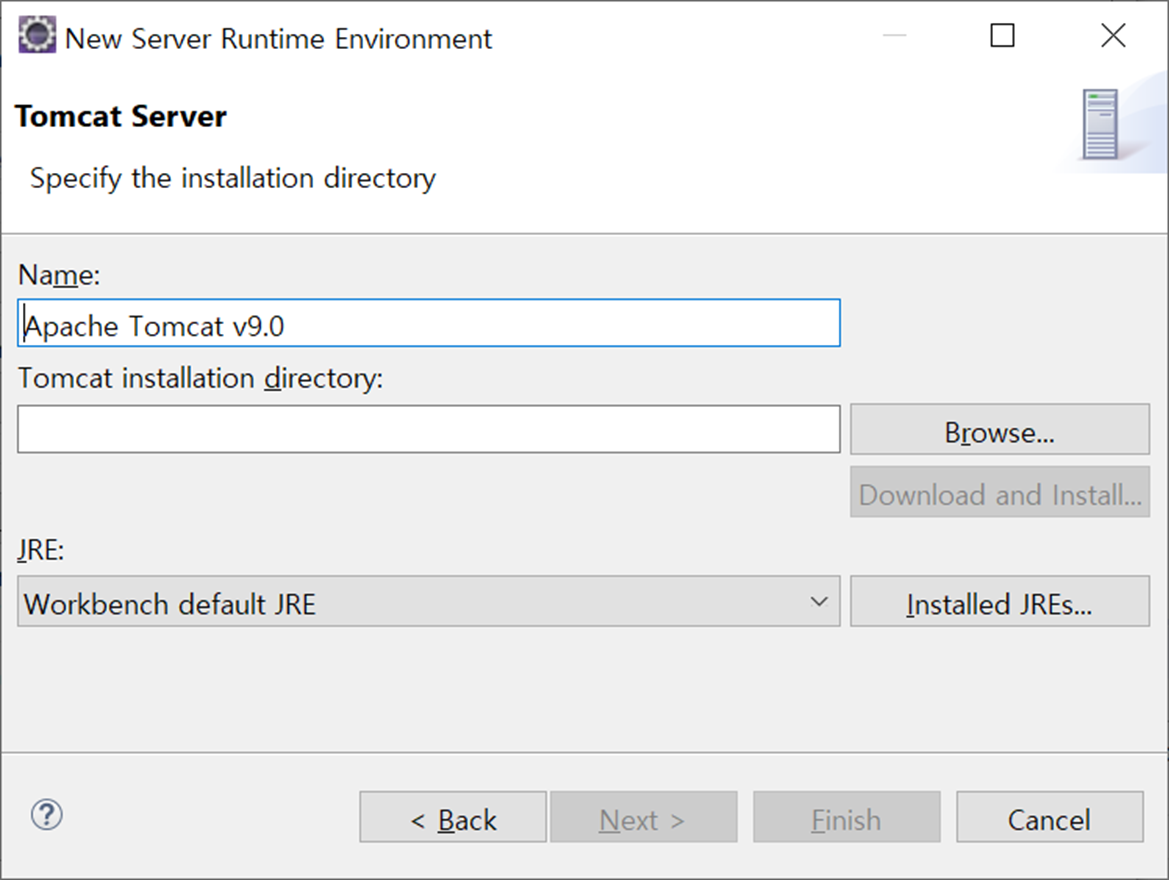1169x880 pixels.
Task: Select the Workbench default JRE combo box
Action: [x=420, y=602]
